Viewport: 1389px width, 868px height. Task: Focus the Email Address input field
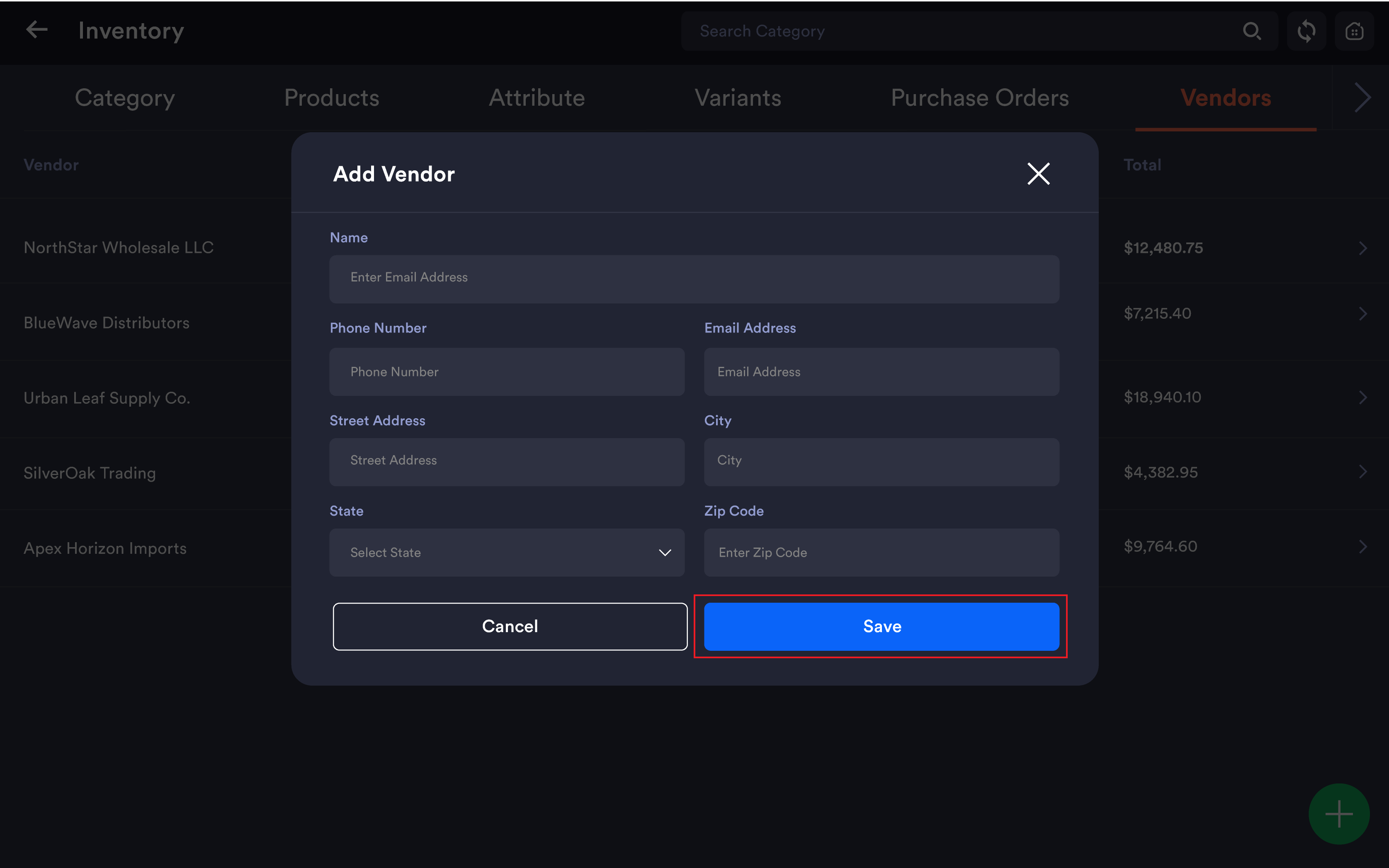(x=881, y=371)
